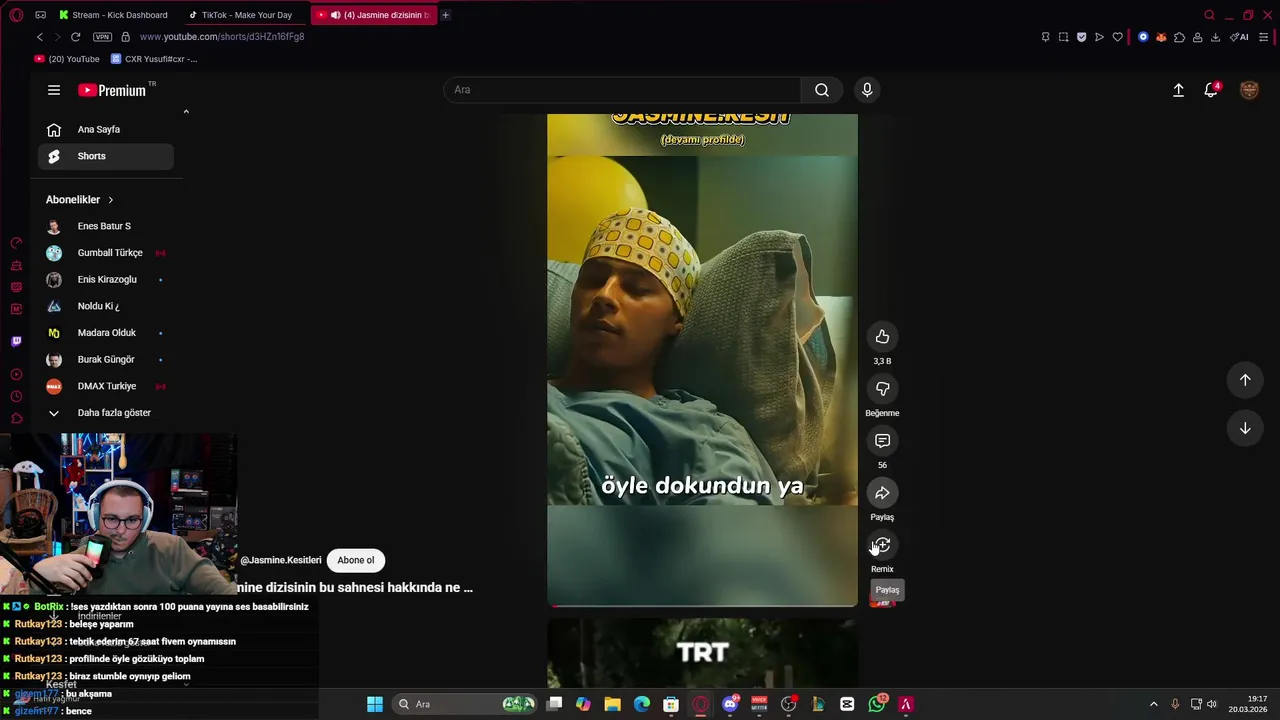Screen dimensions: 1280x720
Task: Dislike the Short with thumbs down icon
Action: 882,389
